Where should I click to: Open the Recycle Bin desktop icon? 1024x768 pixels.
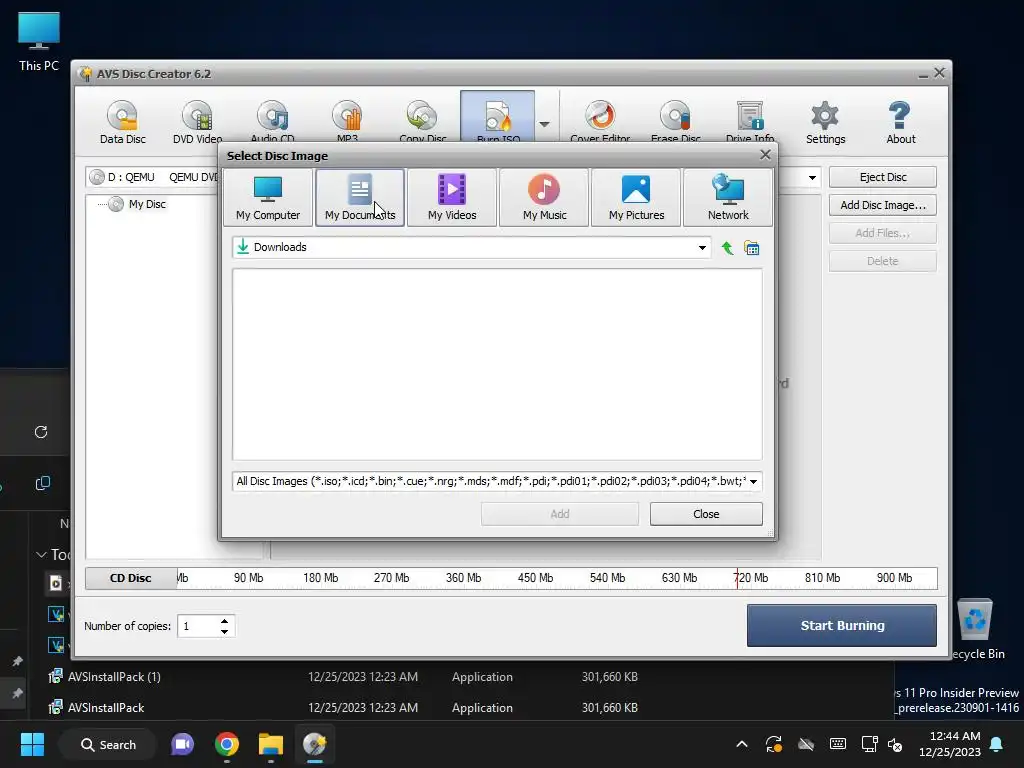pyautogui.click(x=976, y=629)
